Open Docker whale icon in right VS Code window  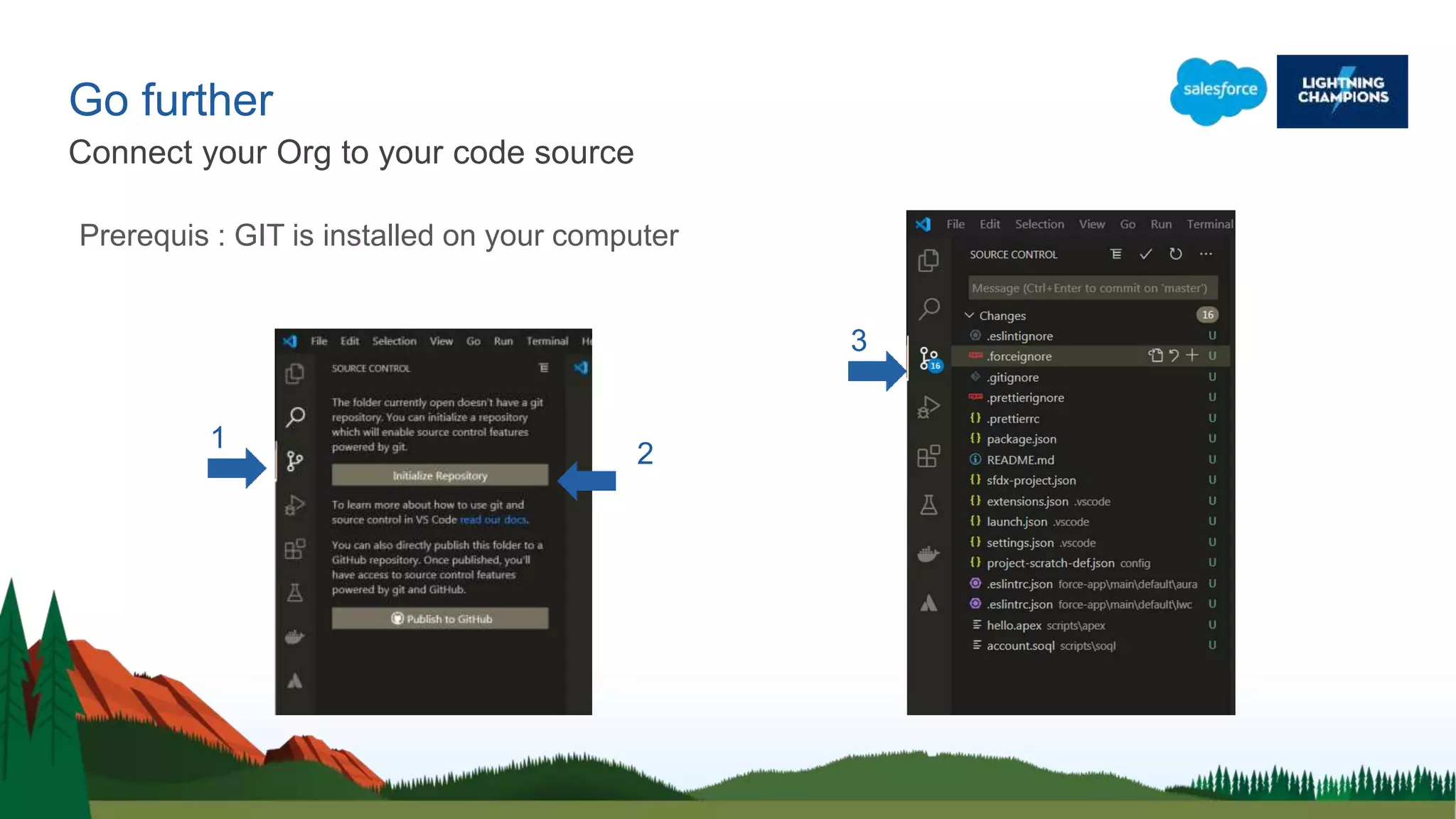(x=928, y=554)
